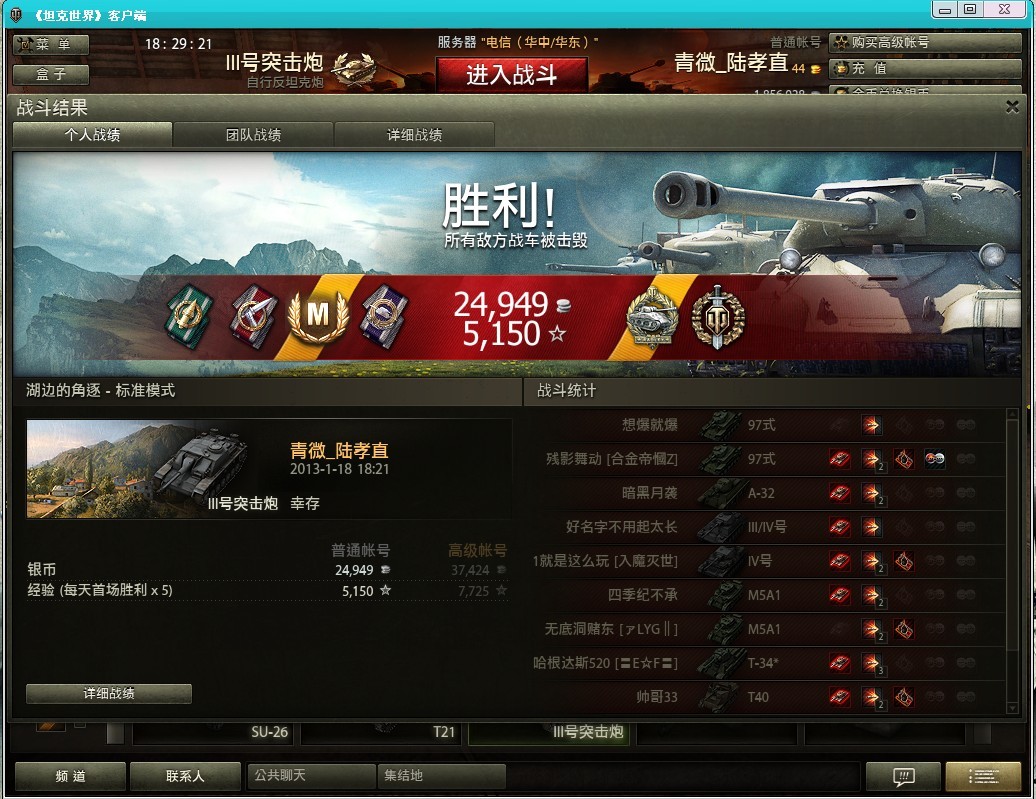
Task: Click the Mastery Badge M medal icon
Action: pyautogui.click(x=318, y=315)
